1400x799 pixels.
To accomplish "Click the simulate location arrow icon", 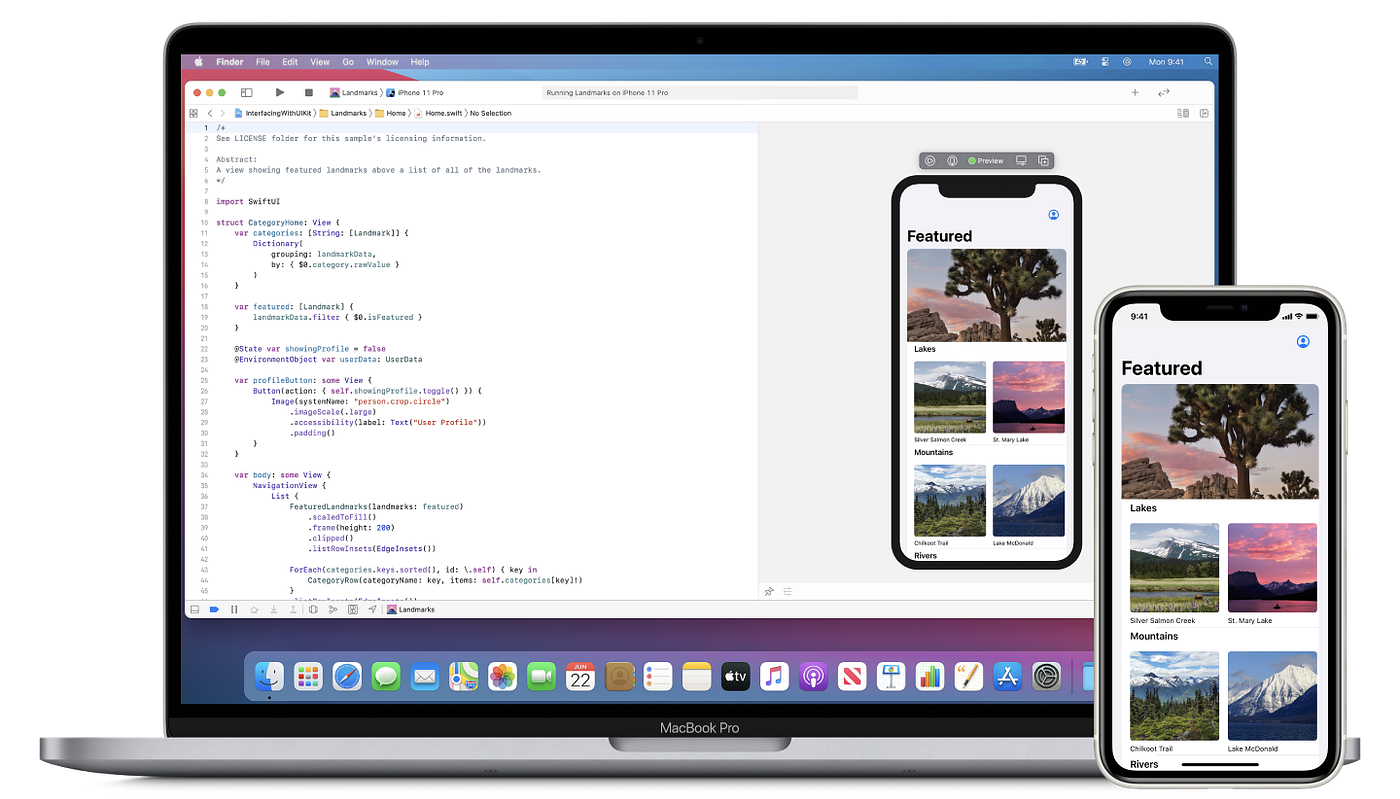I will 372,609.
